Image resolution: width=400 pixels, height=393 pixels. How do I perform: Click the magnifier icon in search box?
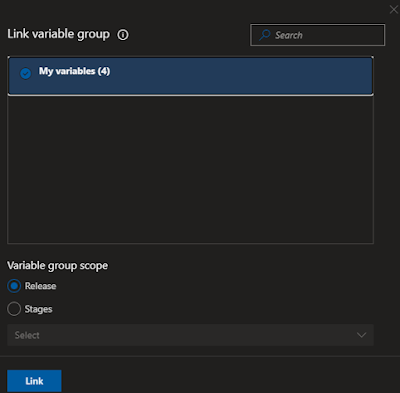[x=265, y=35]
